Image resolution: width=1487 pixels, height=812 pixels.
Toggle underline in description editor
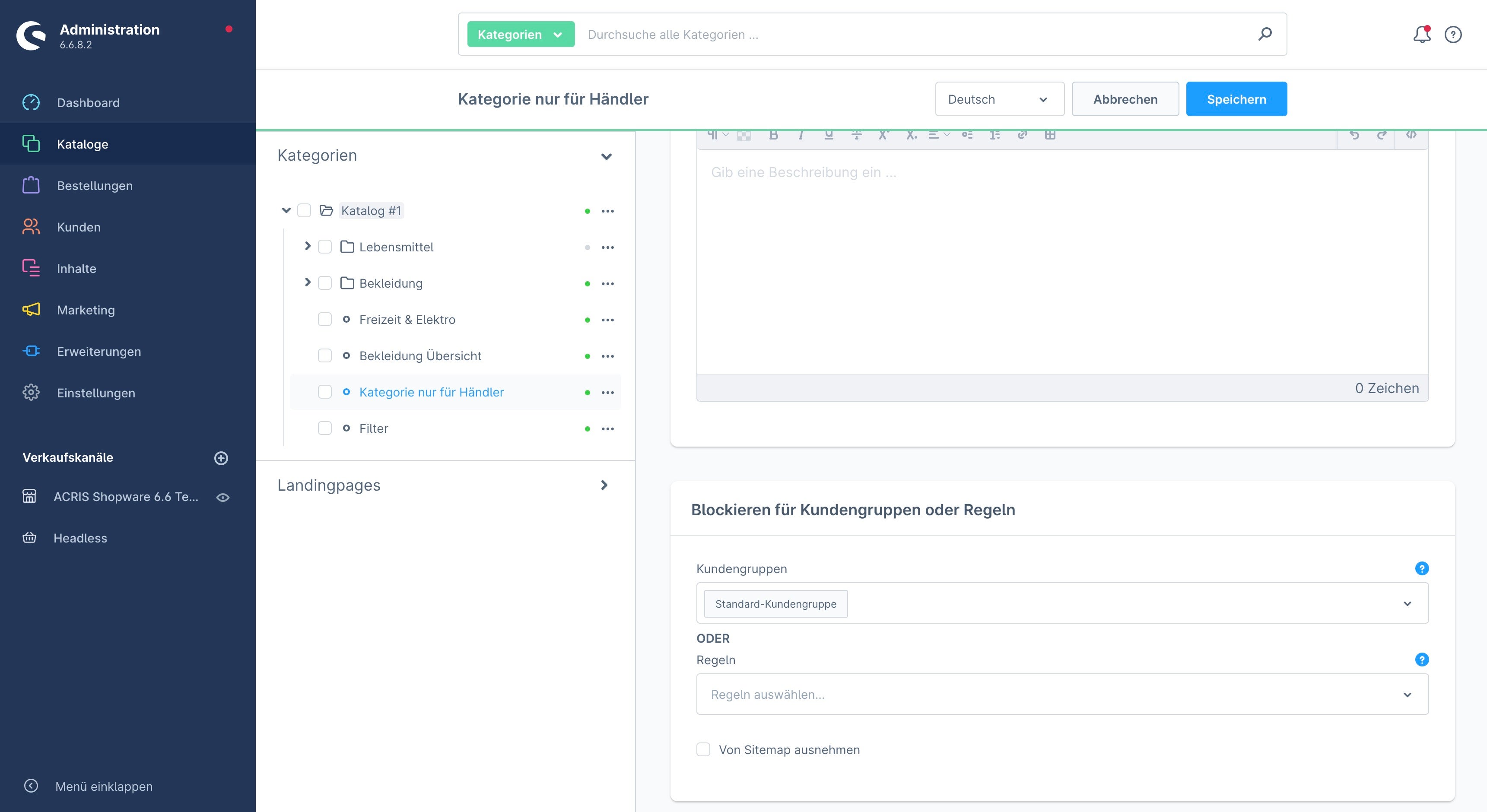tap(829, 135)
